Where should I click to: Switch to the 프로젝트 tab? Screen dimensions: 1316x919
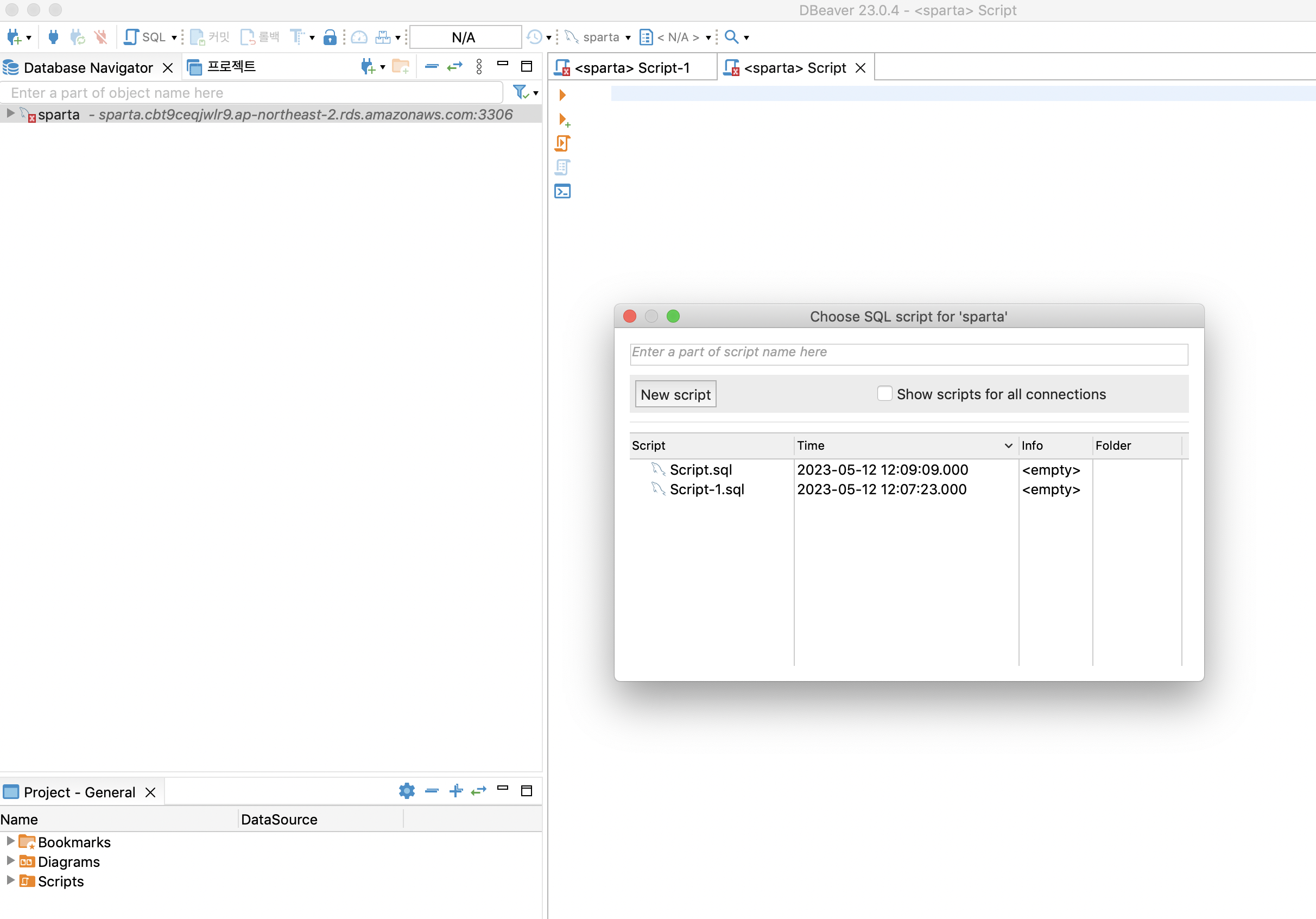(x=222, y=67)
